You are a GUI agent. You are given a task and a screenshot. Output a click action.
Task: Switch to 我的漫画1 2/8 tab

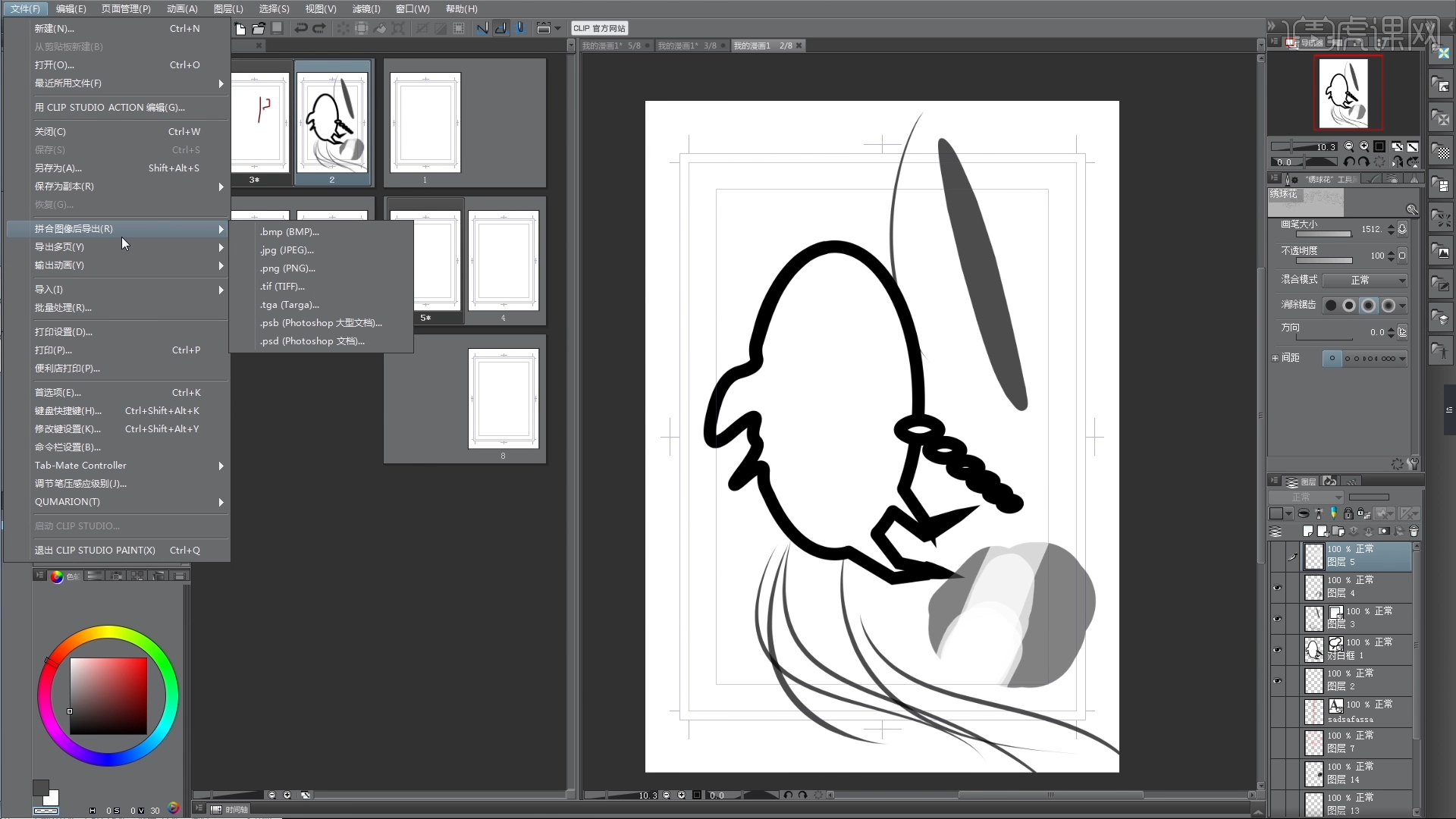pos(762,46)
